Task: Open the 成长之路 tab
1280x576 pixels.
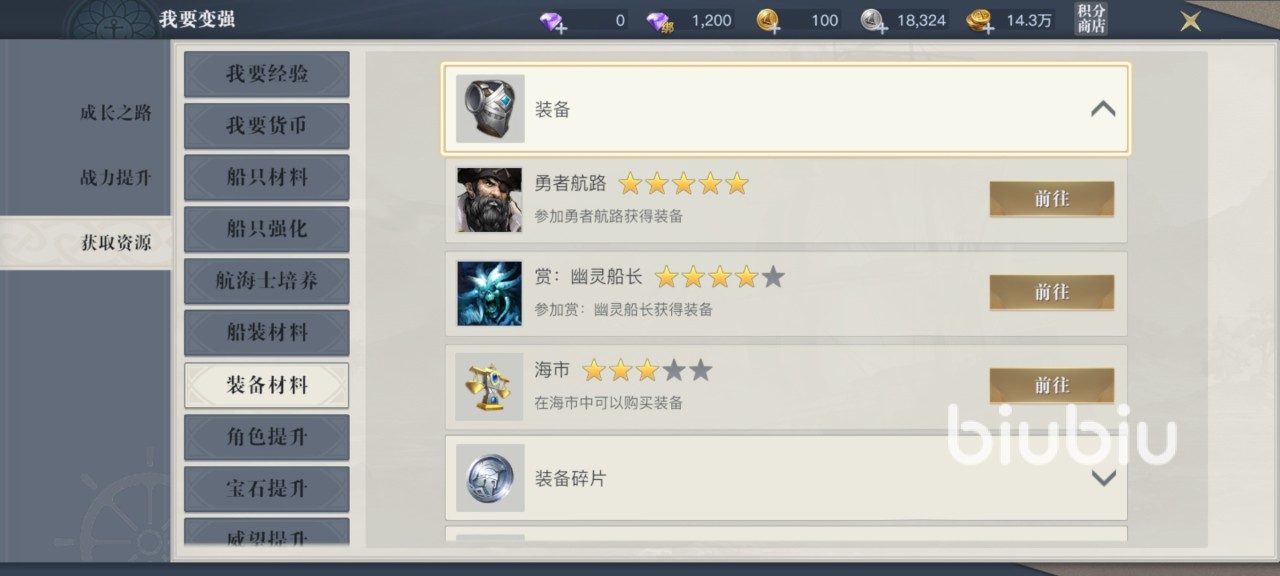Action: coord(116,113)
